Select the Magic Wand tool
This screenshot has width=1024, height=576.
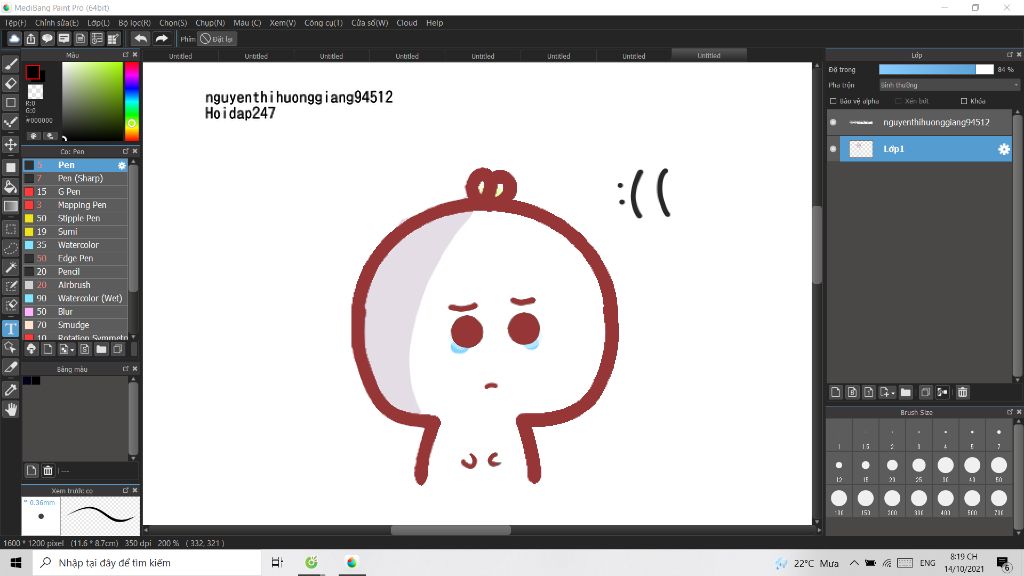(x=10, y=267)
